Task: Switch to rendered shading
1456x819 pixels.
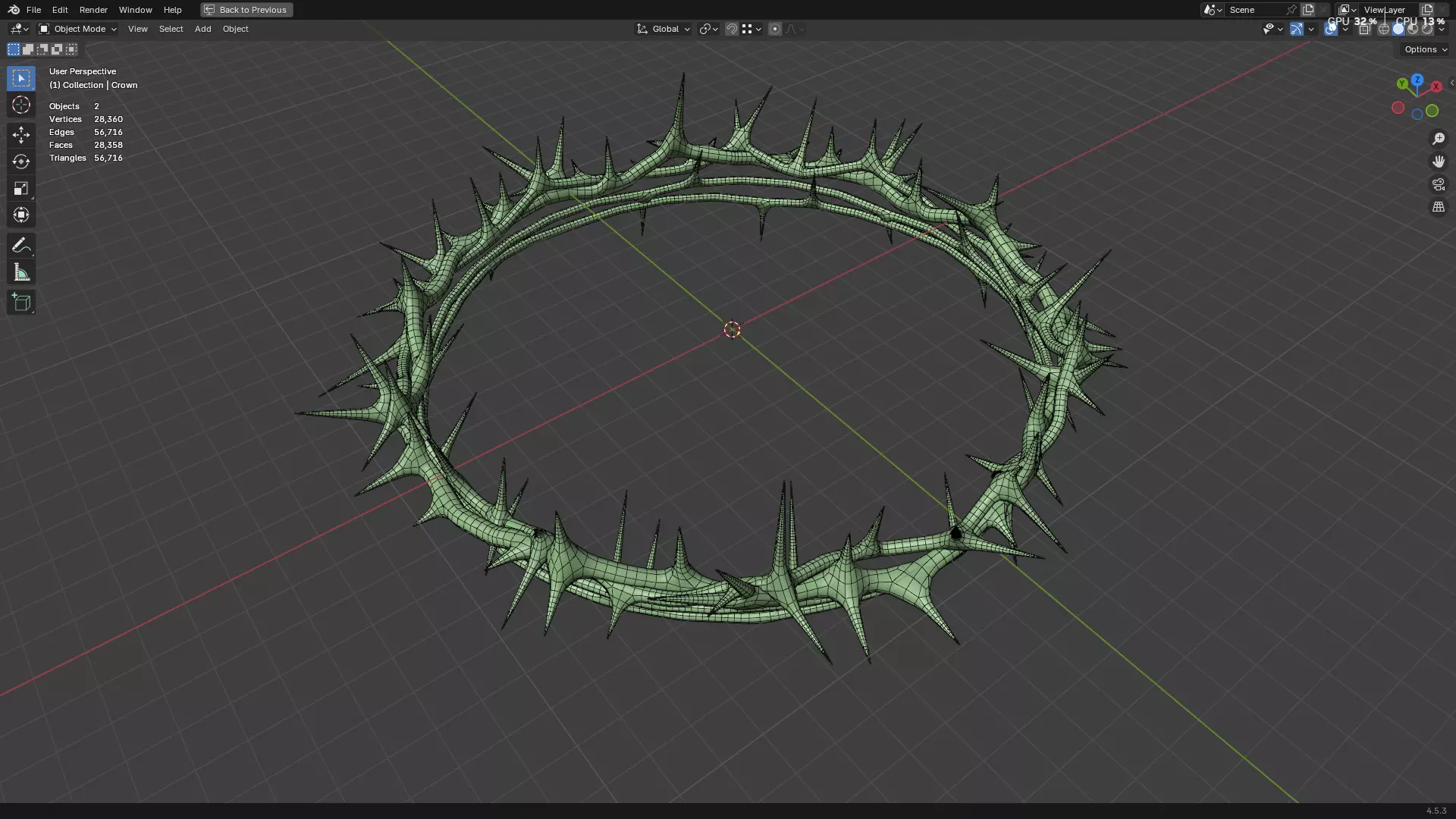Action: coord(1427,29)
